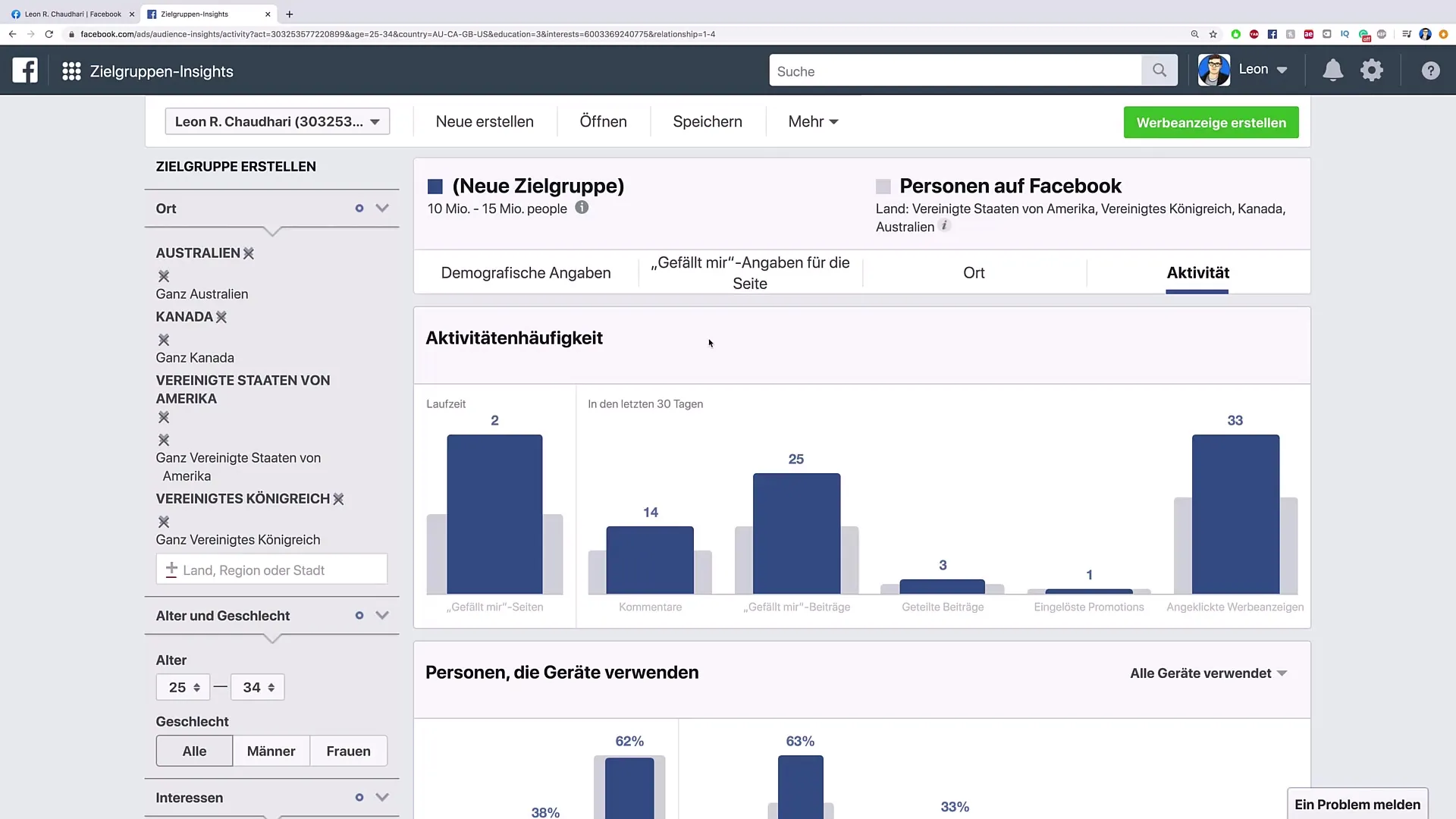This screenshot has width=1456, height=819.
Task: Bookmark page with star icon
Action: (x=1213, y=34)
